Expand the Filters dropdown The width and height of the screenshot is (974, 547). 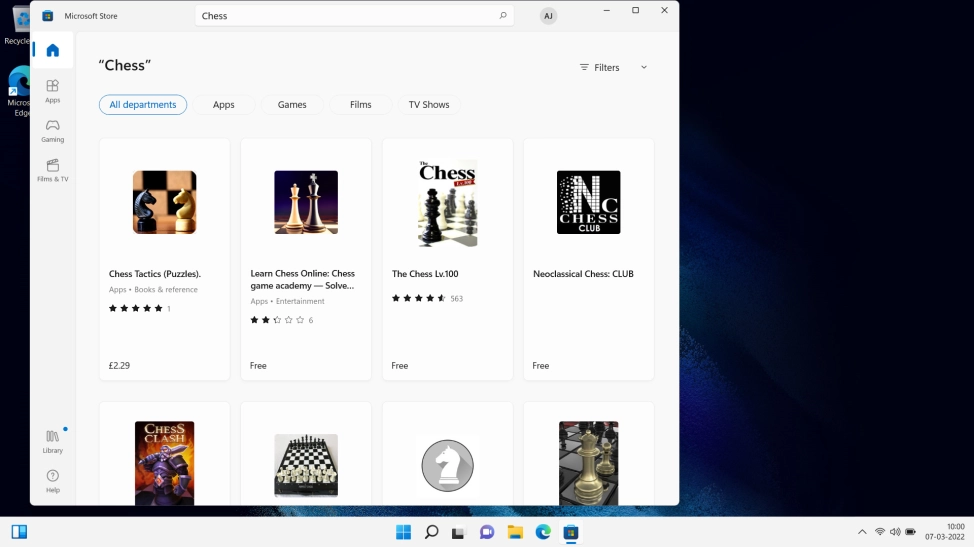tap(613, 67)
